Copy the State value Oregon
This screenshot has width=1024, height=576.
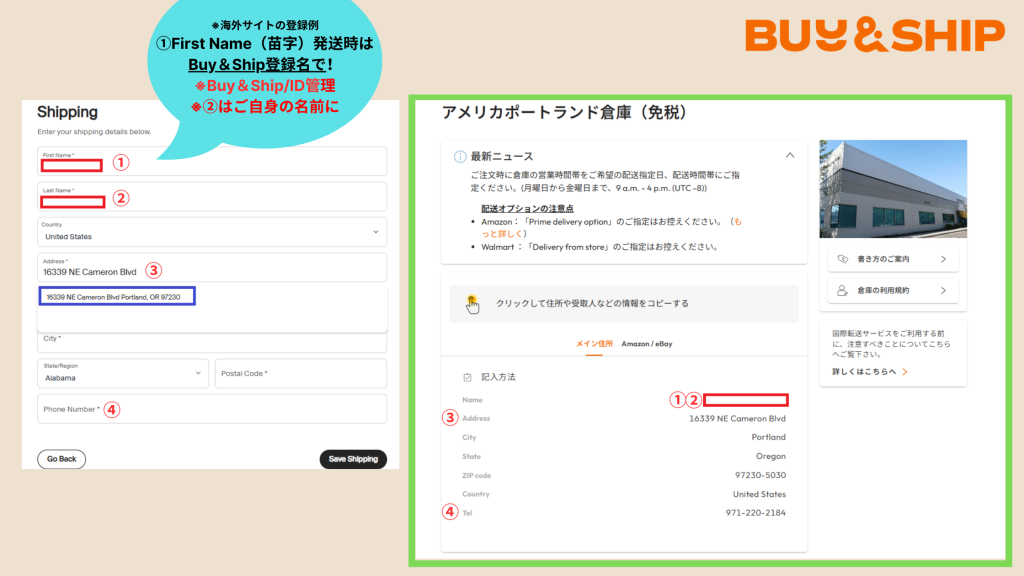pyautogui.click(x=771, y=456)
